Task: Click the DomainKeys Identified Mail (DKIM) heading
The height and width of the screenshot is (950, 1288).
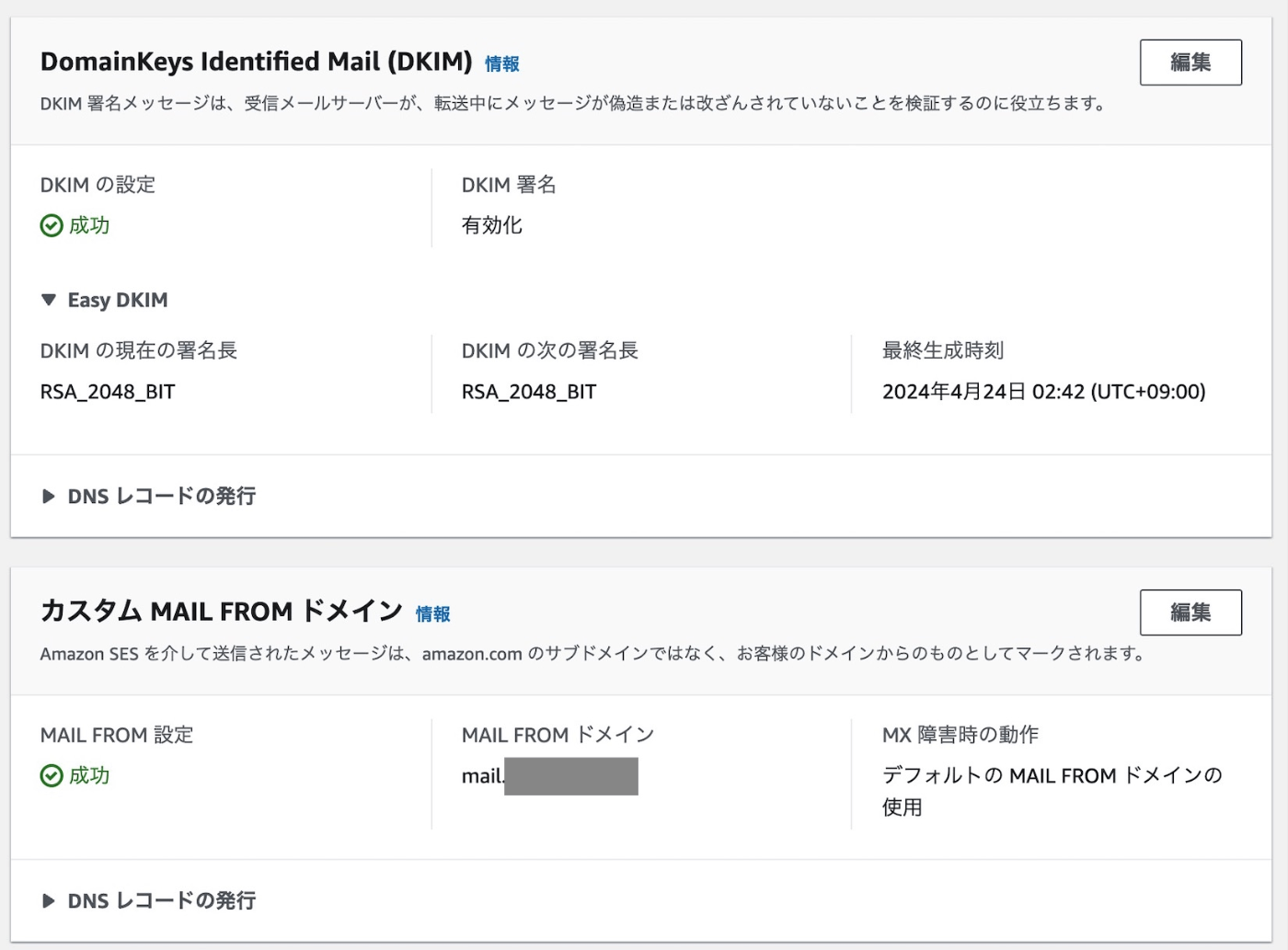Action: click(256, 62)
